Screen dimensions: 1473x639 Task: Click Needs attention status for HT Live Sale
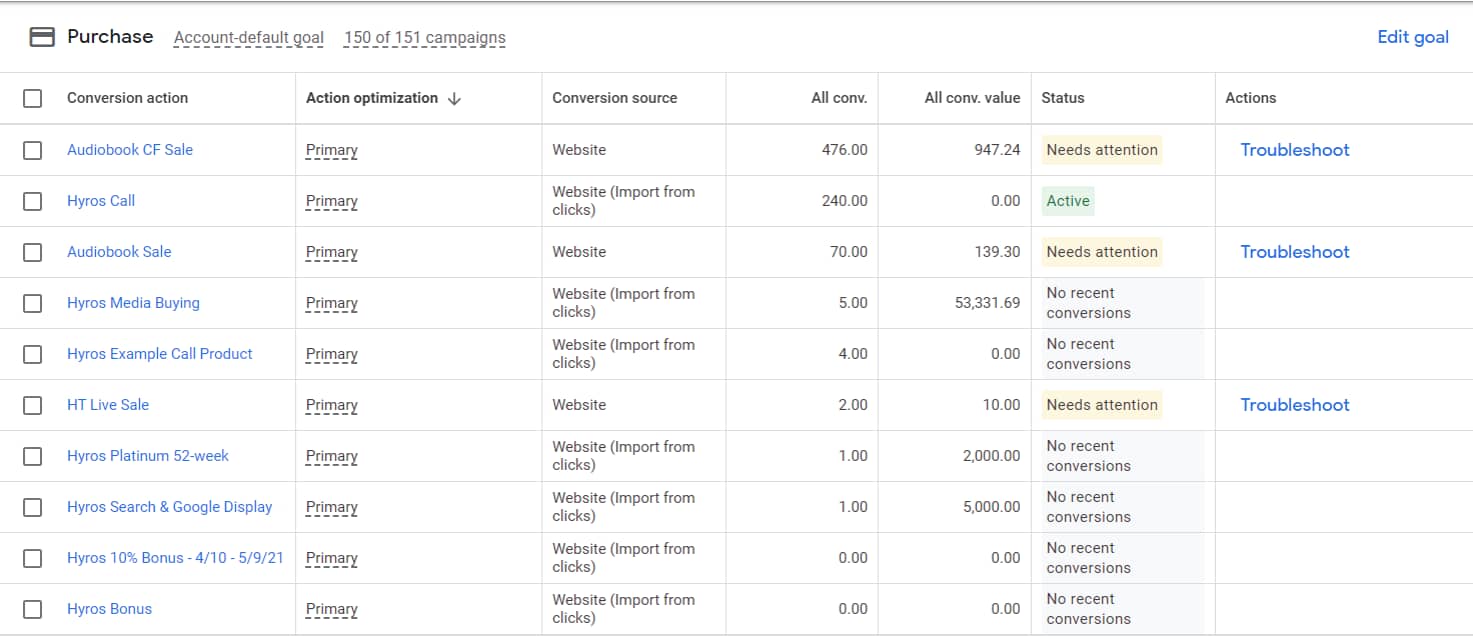point(1102,405)
